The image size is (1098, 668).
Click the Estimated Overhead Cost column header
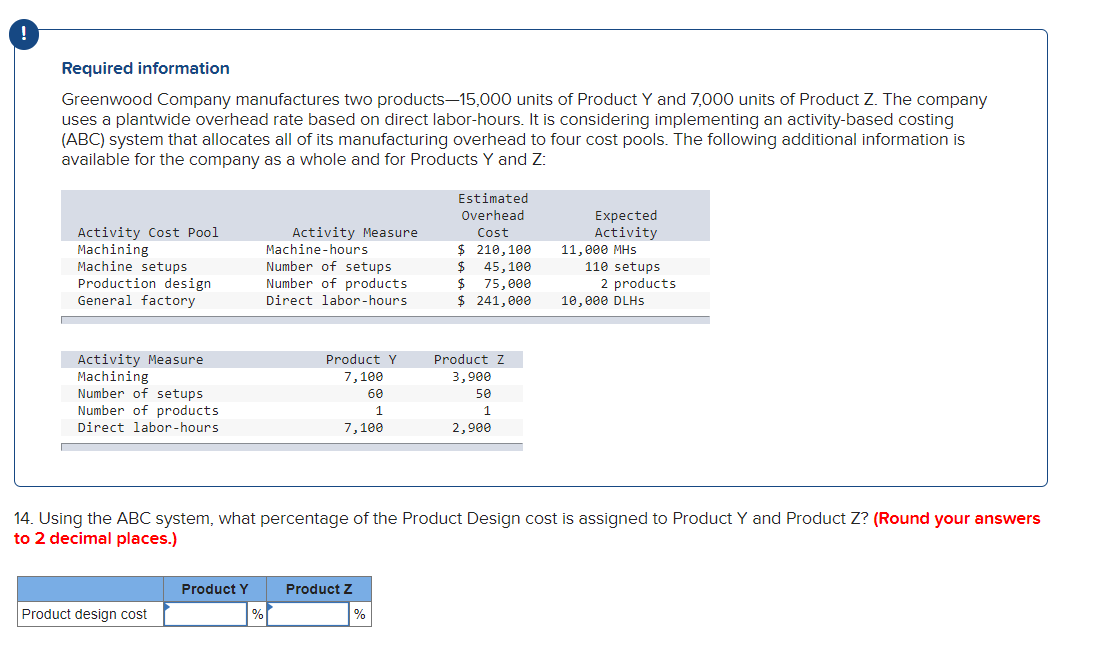[493, 216]
